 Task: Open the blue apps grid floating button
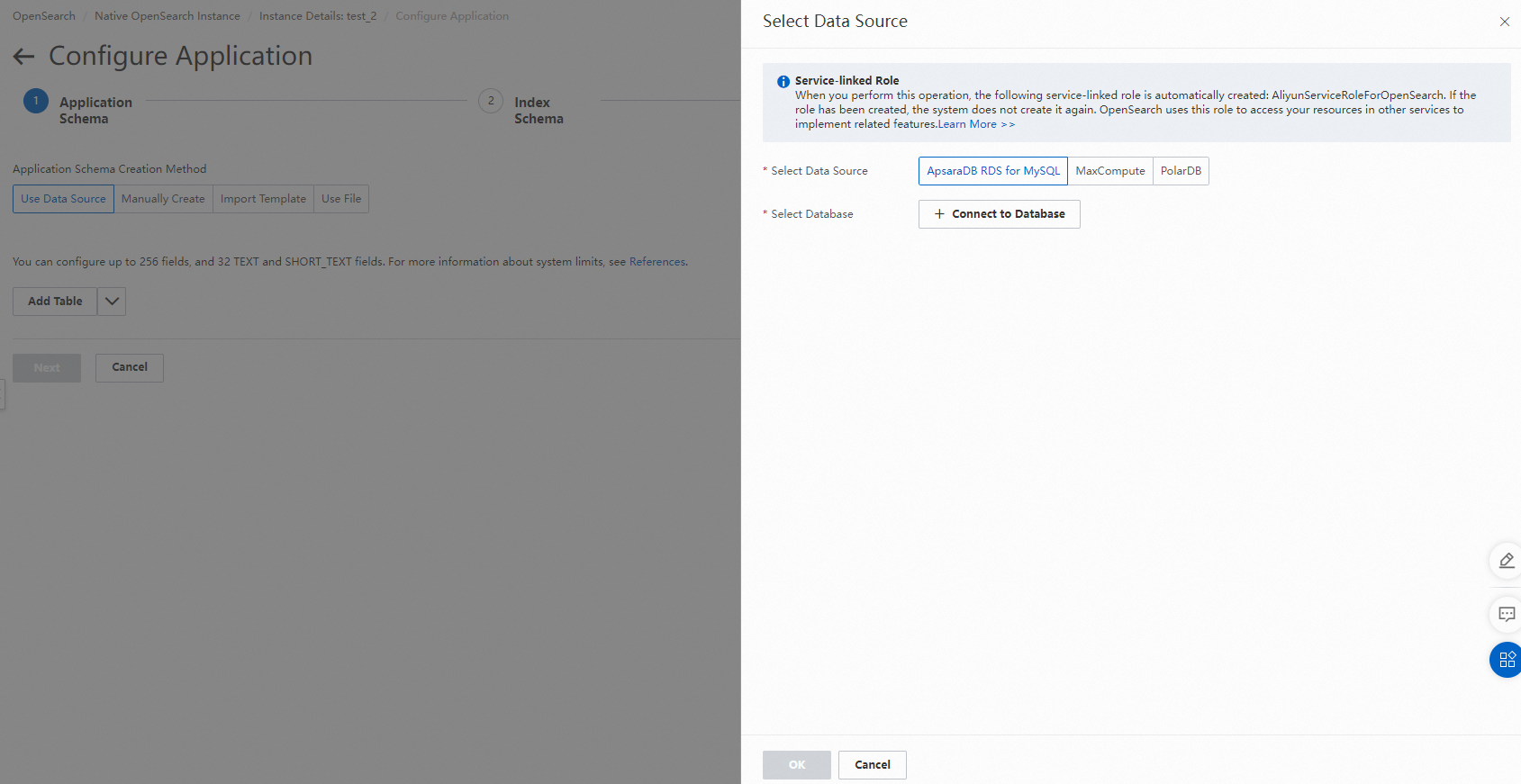[x=1506, y=660]
